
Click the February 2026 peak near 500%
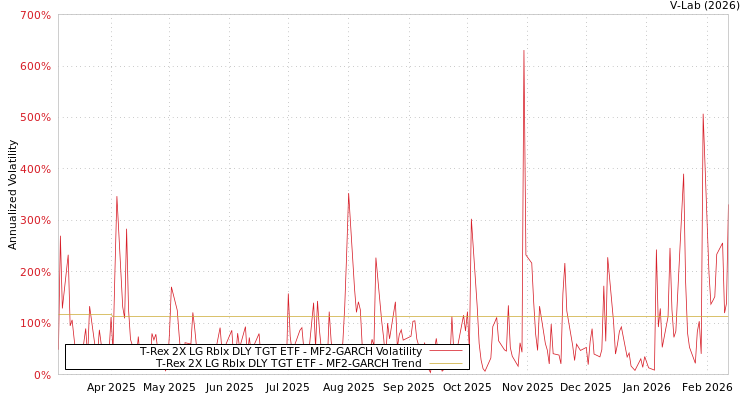click(x=703, y=114)
